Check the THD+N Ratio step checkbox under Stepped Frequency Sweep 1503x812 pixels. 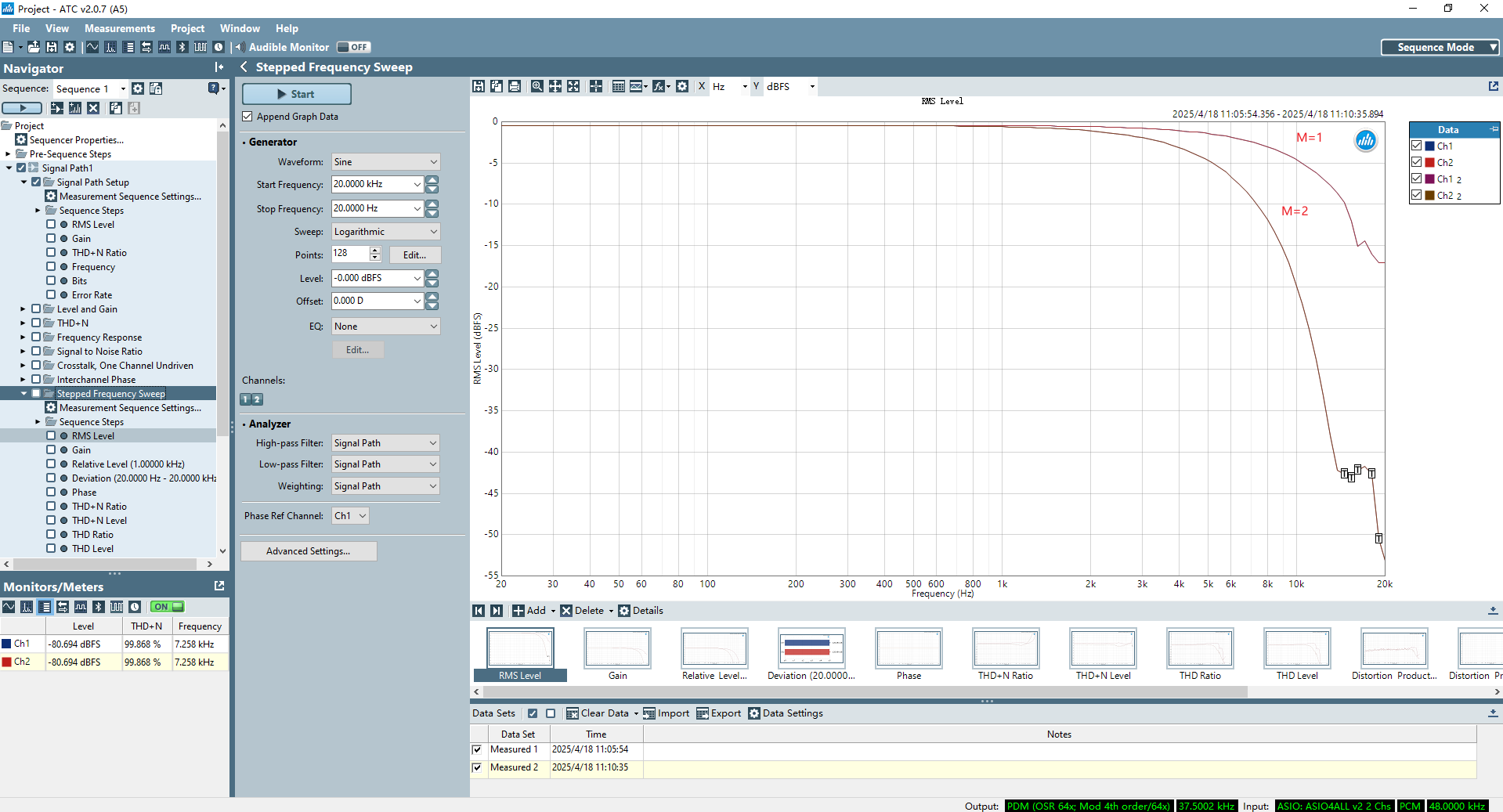click(x=51, y=506)
